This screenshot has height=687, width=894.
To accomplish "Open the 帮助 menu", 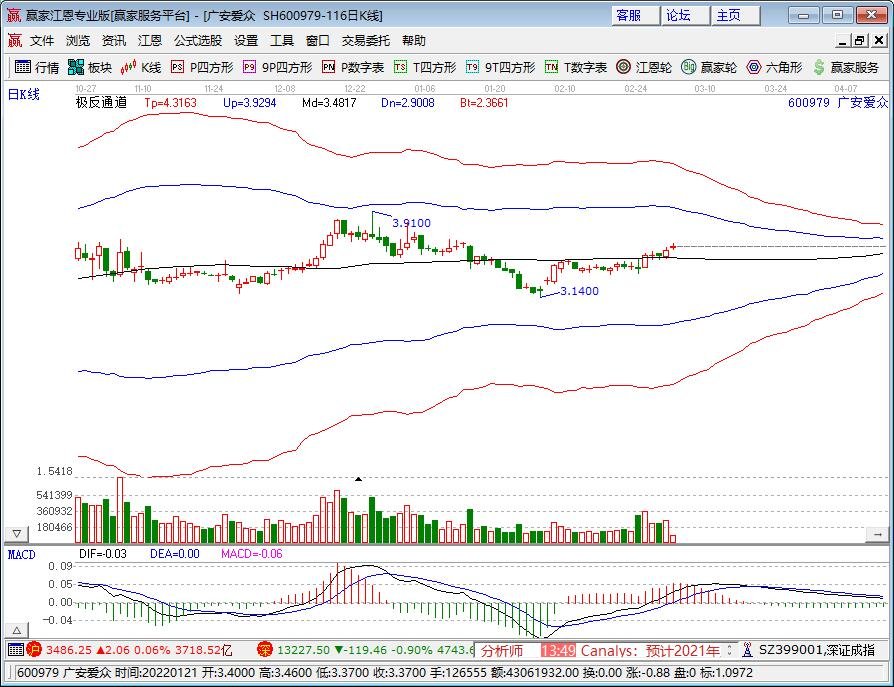I will [414, 40].
